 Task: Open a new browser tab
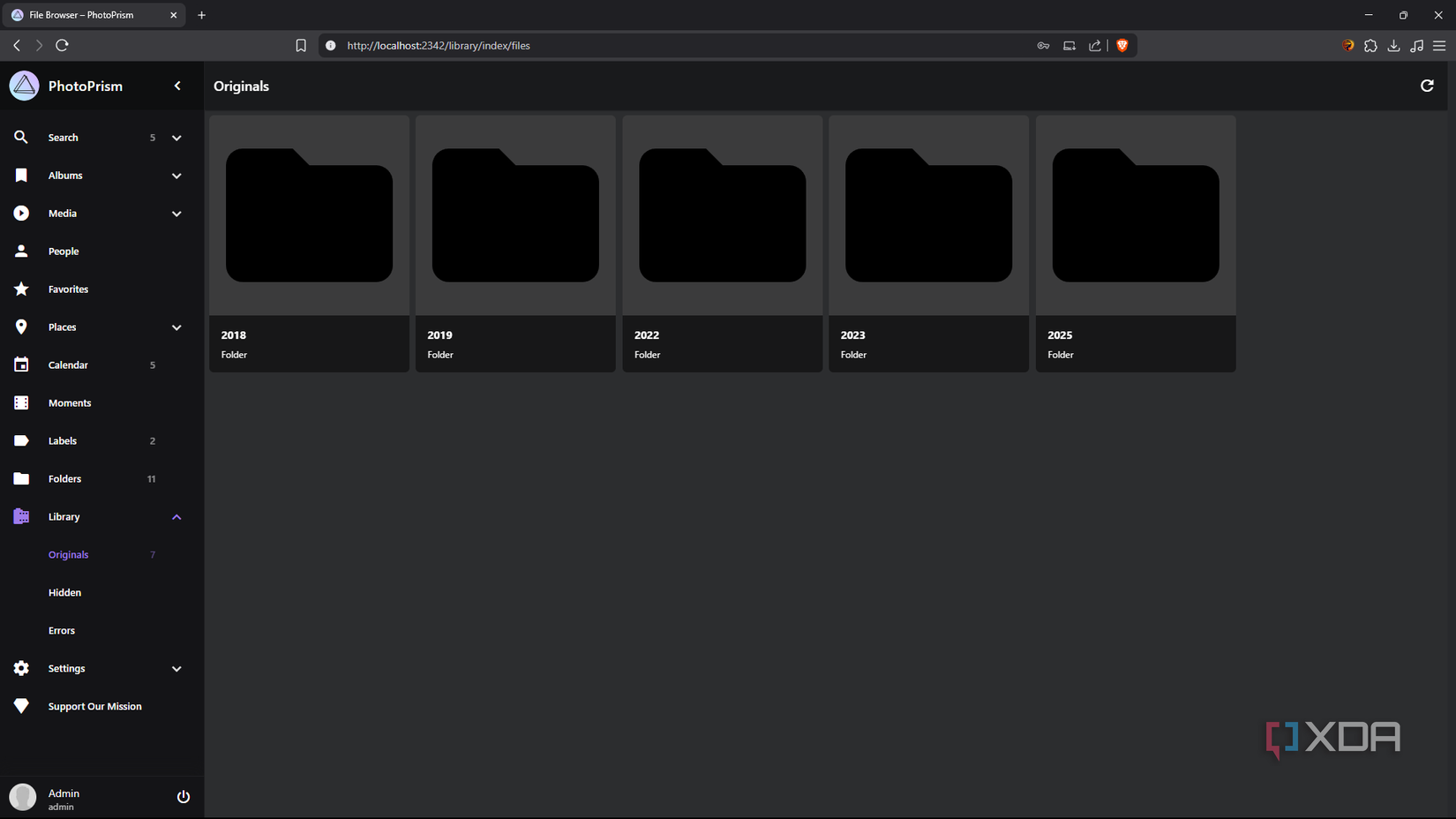tap(202, 15)
